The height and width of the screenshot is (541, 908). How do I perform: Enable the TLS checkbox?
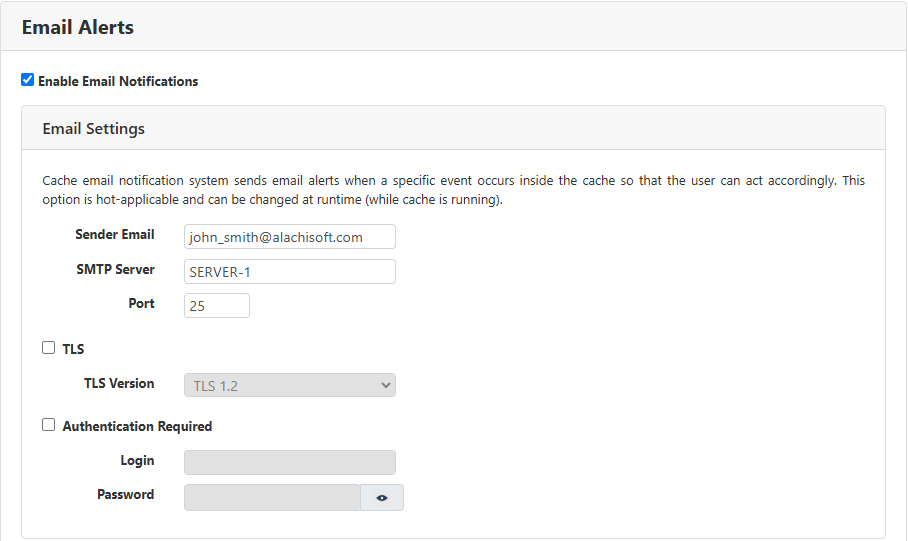pos(49,348)
